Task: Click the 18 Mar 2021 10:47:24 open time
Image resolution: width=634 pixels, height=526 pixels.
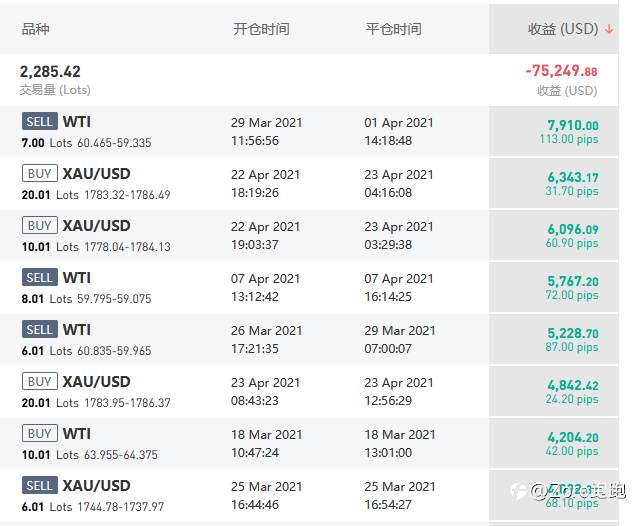Action: click(266, 443)
